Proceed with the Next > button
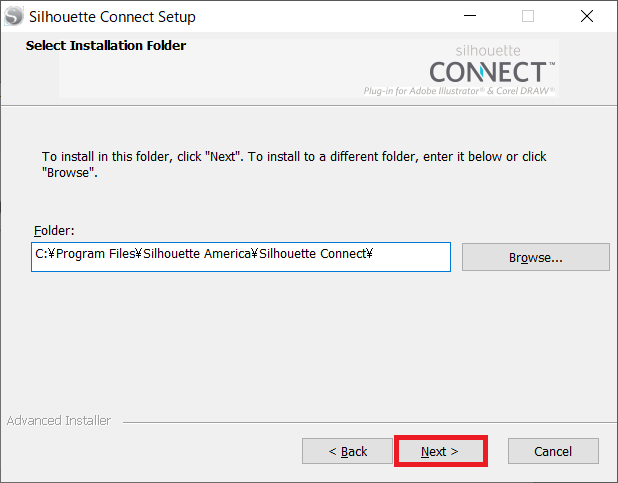 [x=441, y=451]
